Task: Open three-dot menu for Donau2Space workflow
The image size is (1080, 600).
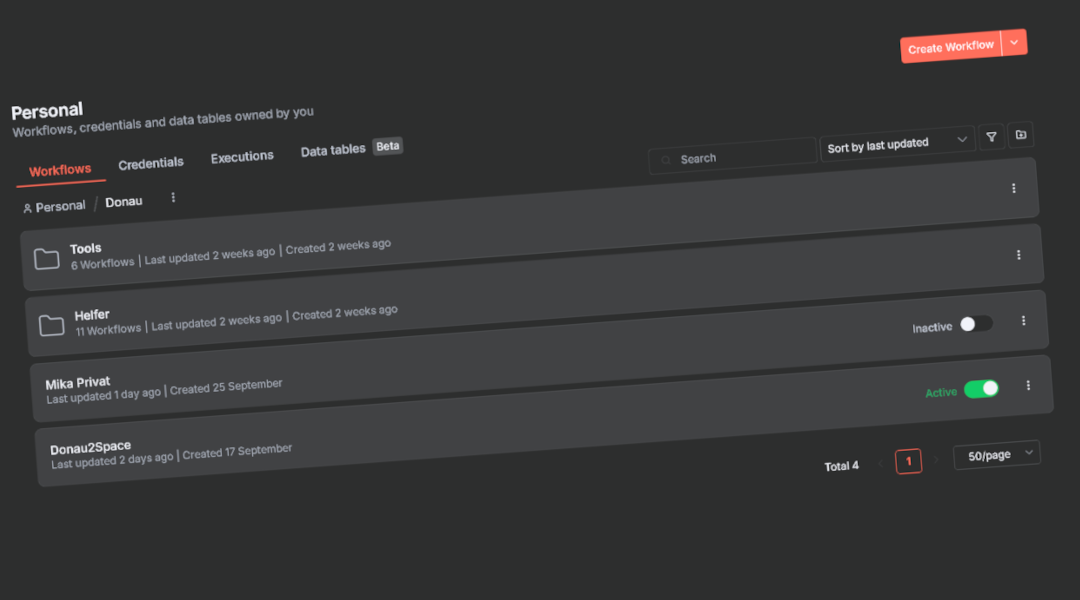Action: [1028, 386]
